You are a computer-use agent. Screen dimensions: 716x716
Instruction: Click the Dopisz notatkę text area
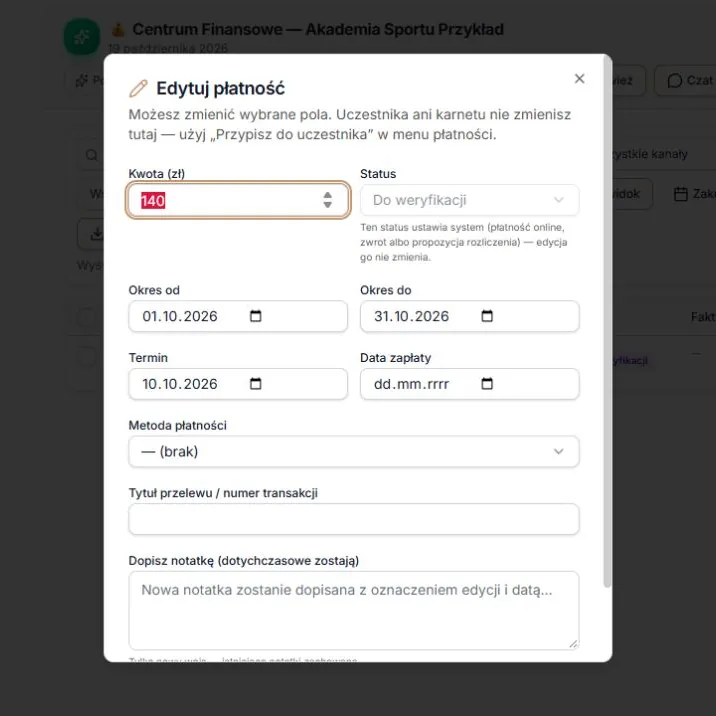click(x=354, y=610)
